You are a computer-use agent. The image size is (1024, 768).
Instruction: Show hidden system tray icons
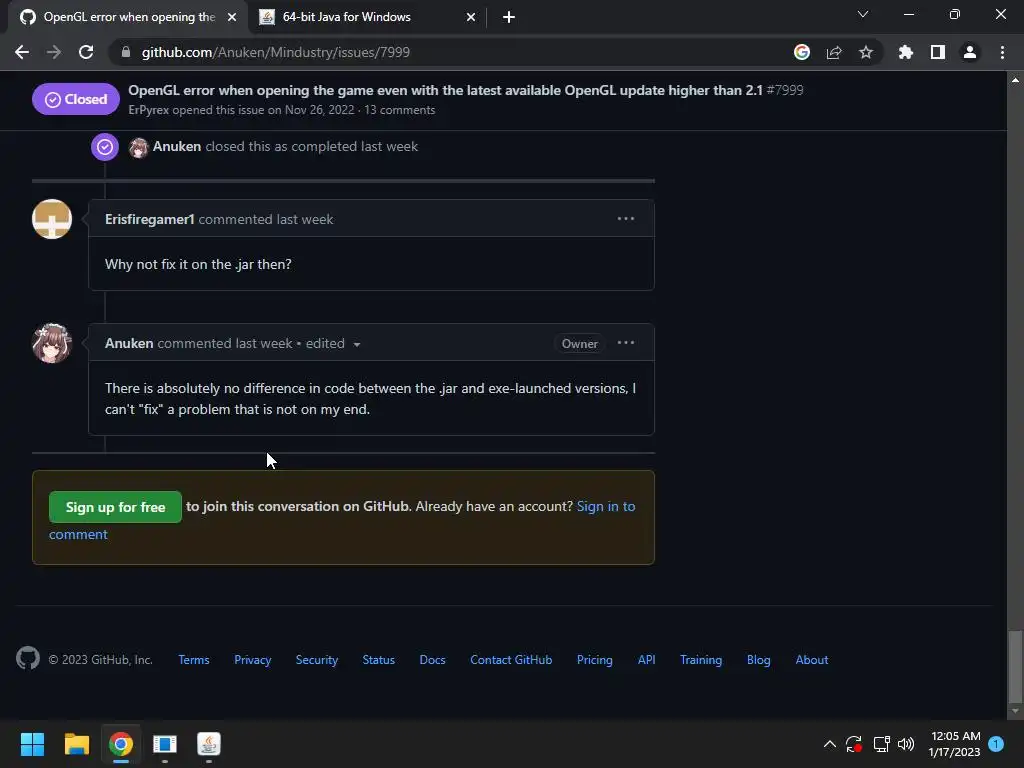click(829, 744)
